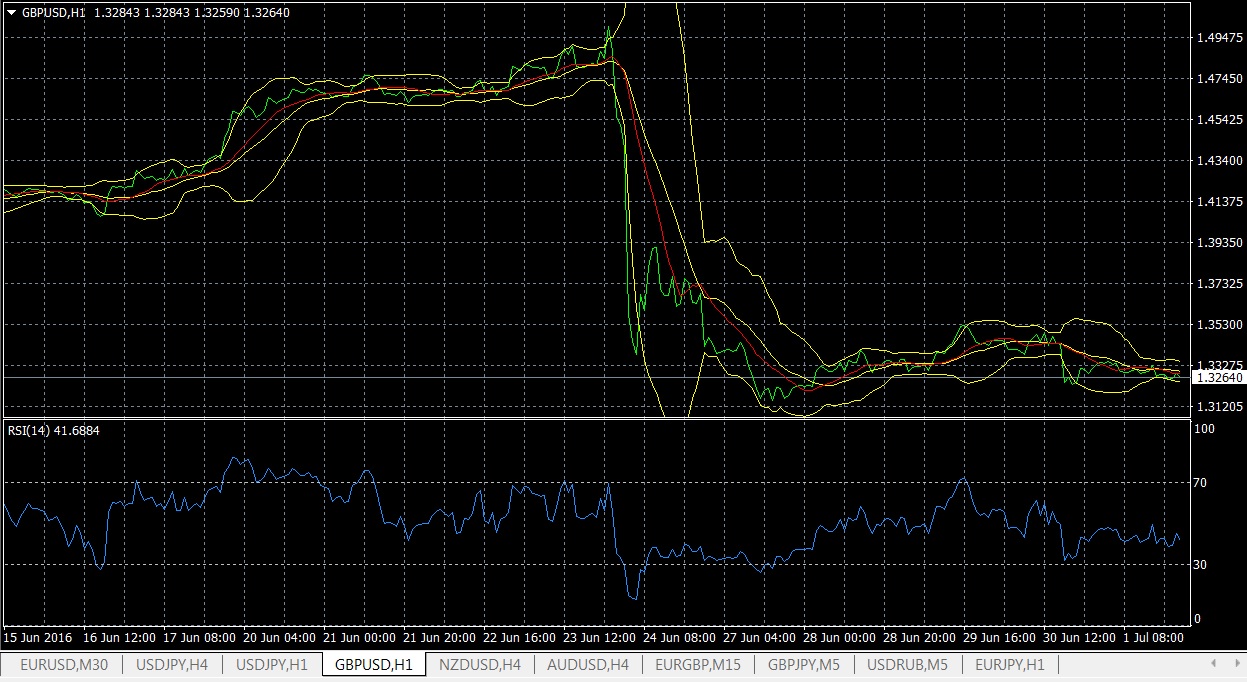Click the 1.35300 price scale label
Screen dimensions: 1247x682
pyautogui.click(x=1218, y=325)
